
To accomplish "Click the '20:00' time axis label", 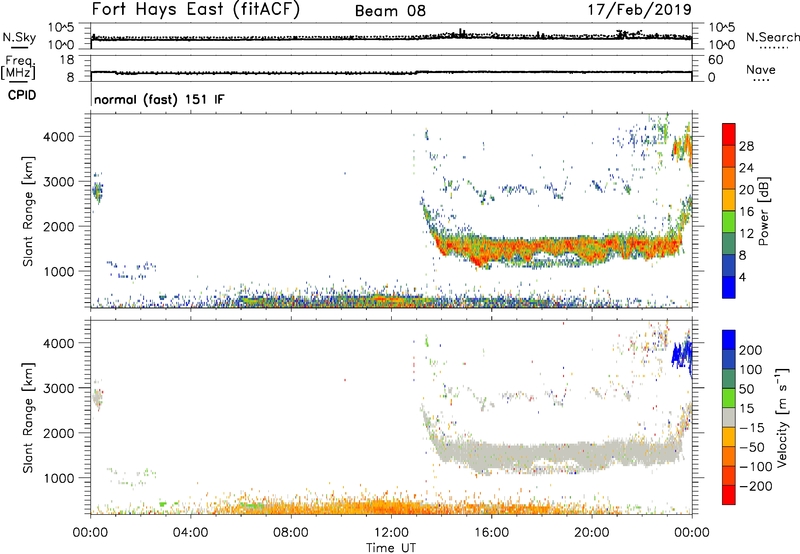I will click(x=592, y=533).
